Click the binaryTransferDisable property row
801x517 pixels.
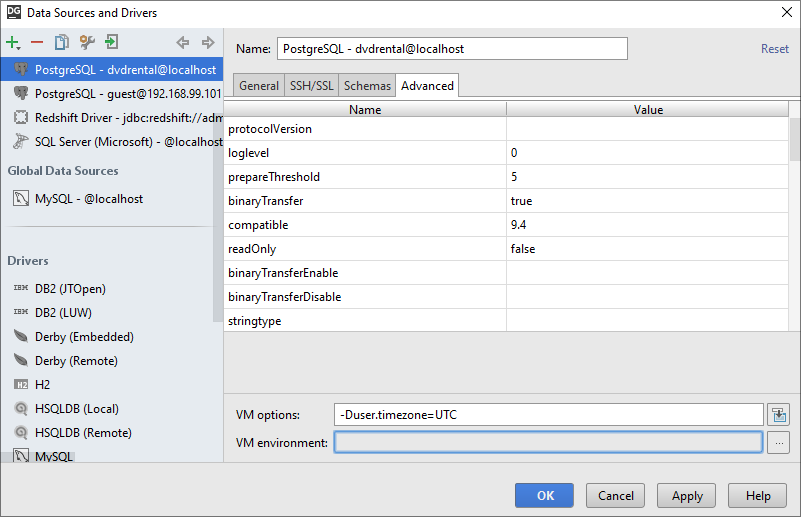(506, 297)
